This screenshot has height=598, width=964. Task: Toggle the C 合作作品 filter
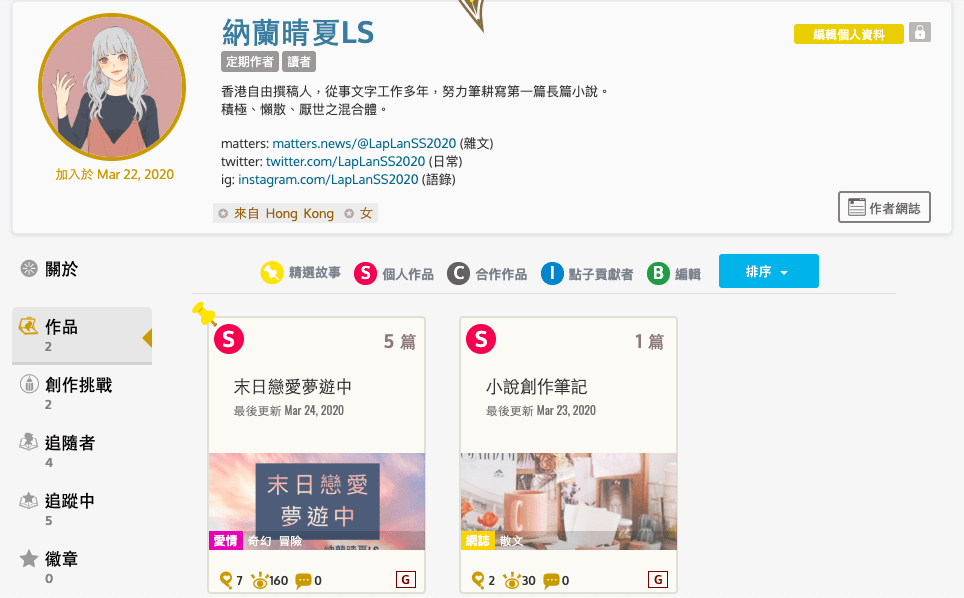[x=487, y=273]
